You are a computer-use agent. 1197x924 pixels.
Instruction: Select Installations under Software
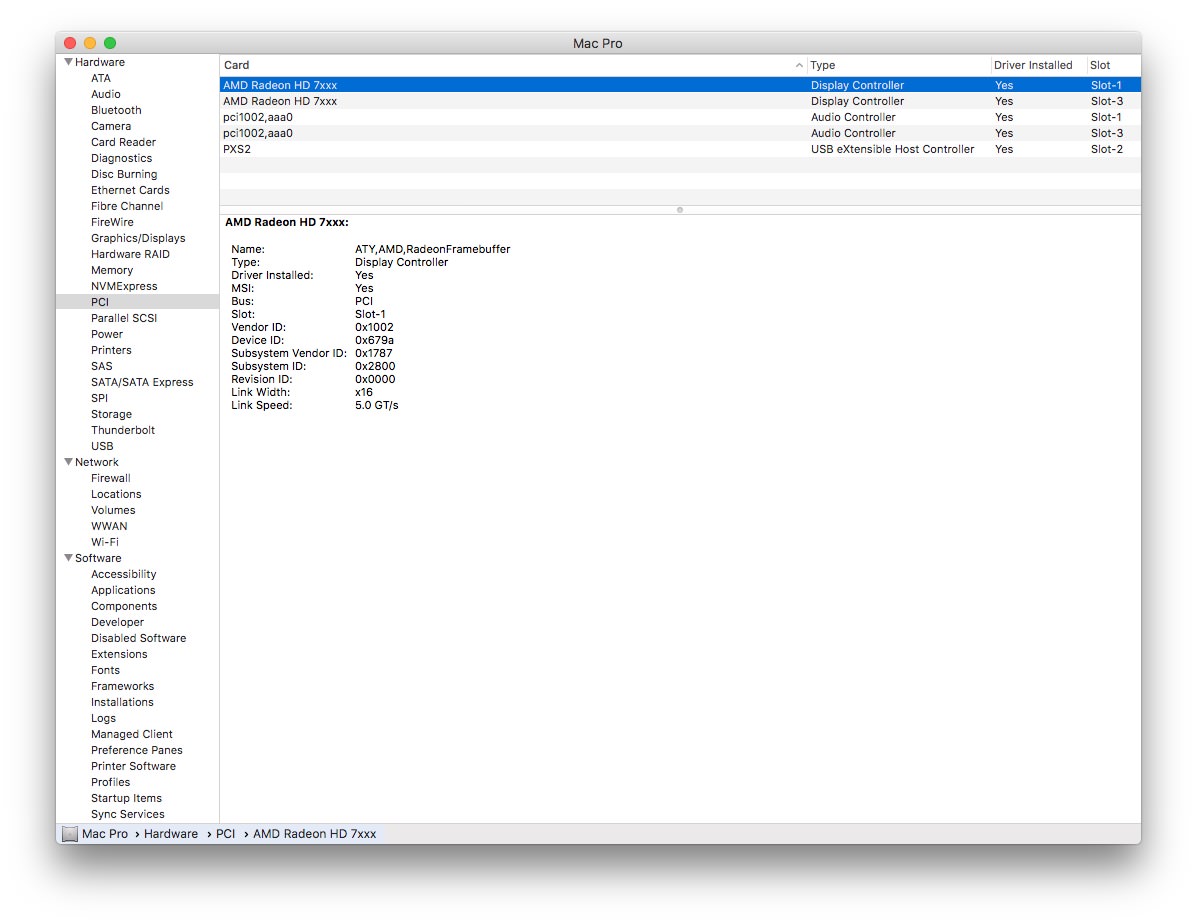pos(122,703)
